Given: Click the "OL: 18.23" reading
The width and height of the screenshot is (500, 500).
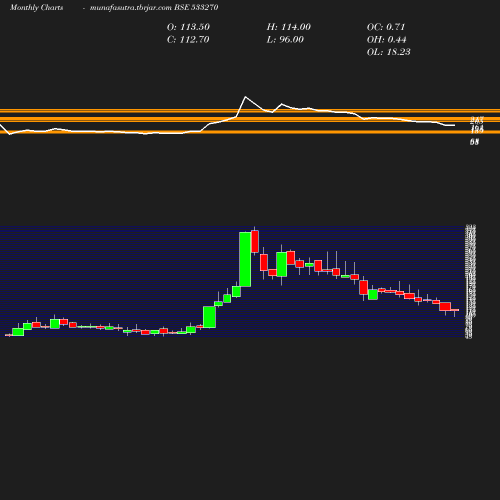Looking at the screenshot, I should tap(389, 52).
